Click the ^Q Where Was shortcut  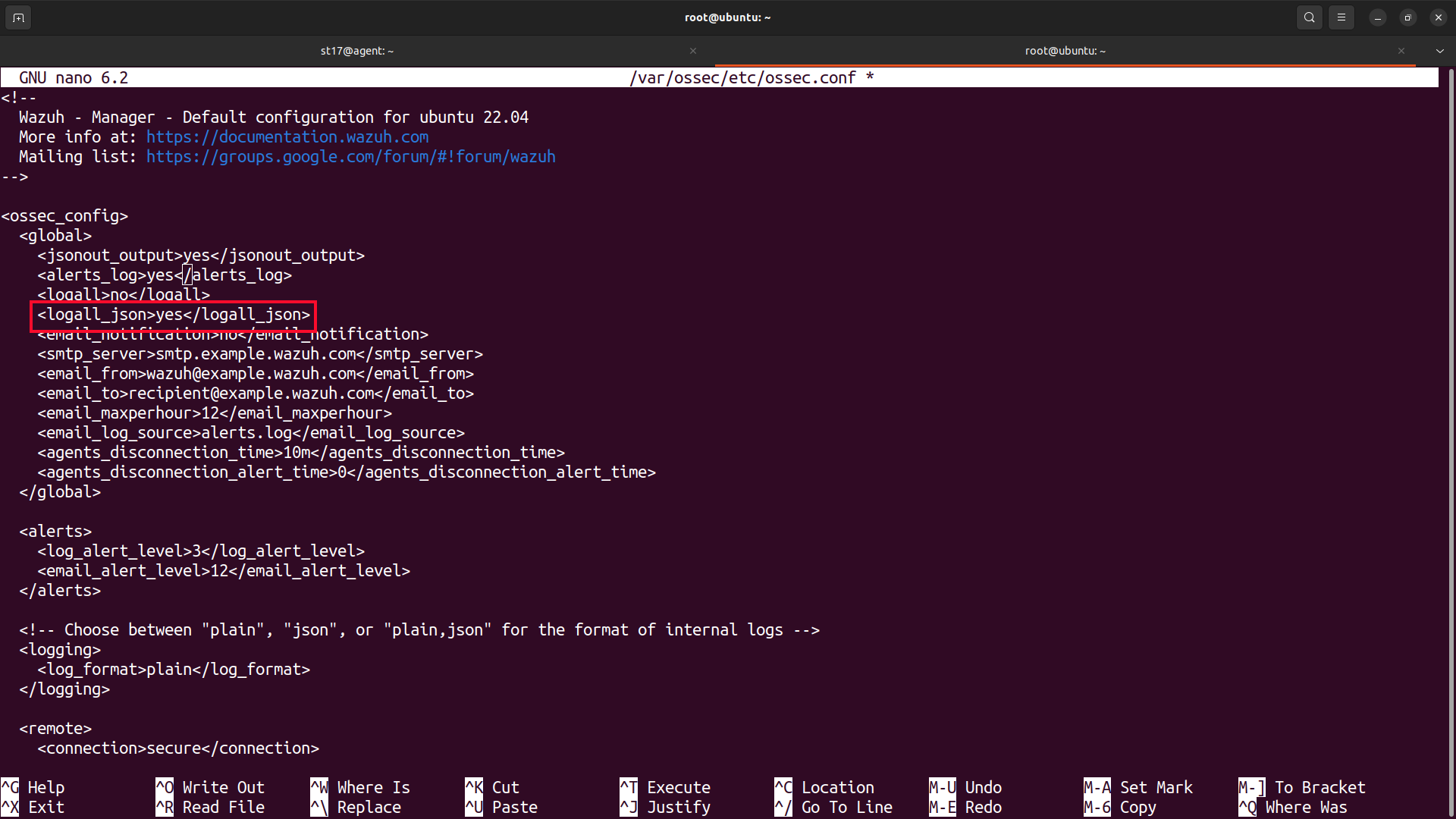[x=1293, y=807]
